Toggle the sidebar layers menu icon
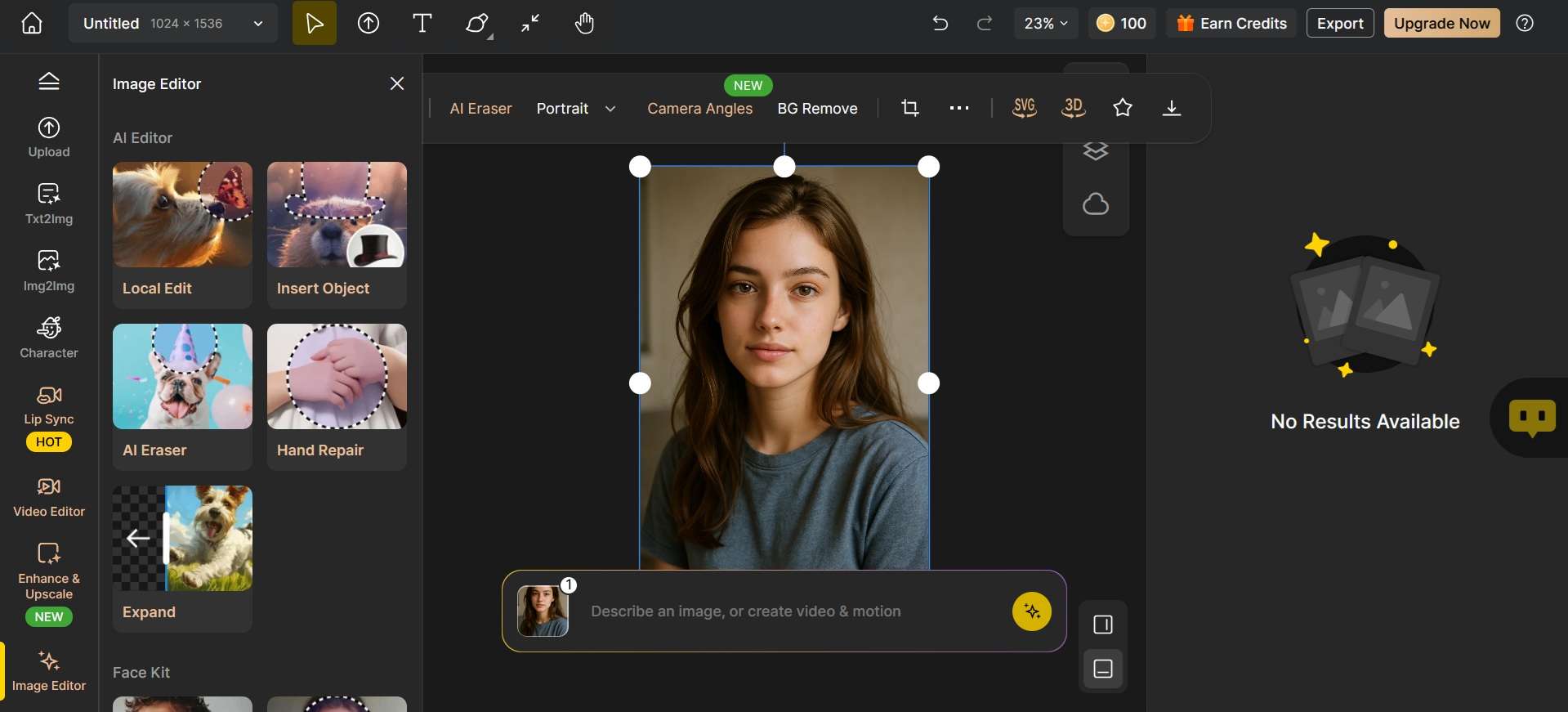Image resolution: width=1568 pixels, height=712 pixels. (49, 81)
